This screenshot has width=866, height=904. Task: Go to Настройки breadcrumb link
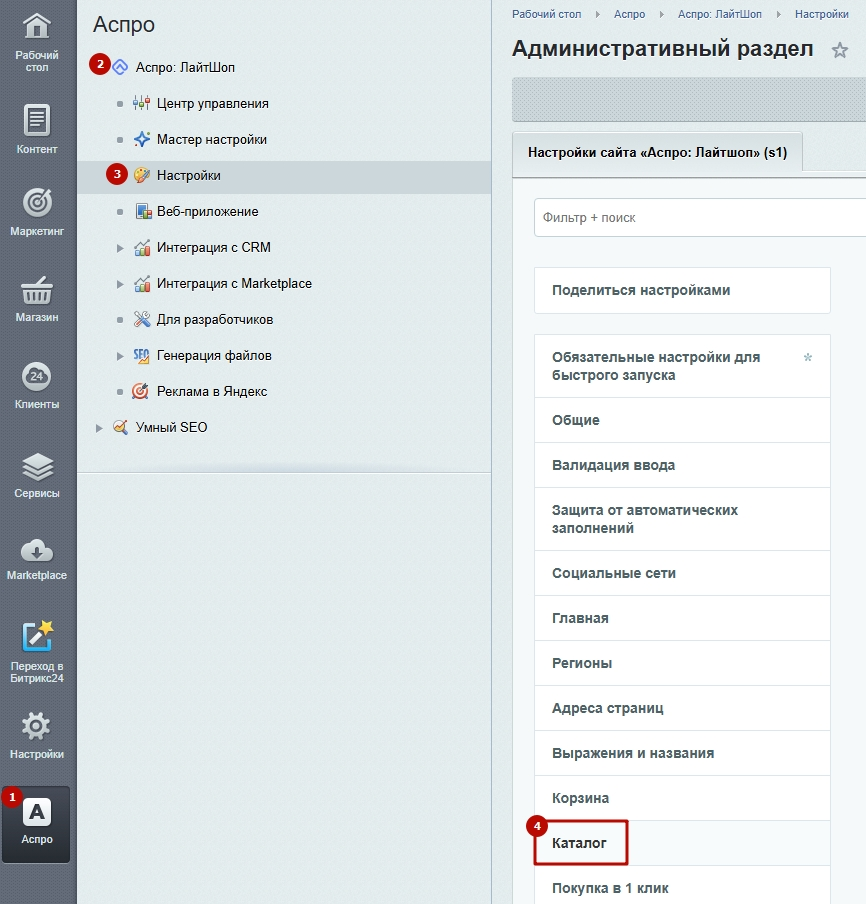[x=822, y=14]
